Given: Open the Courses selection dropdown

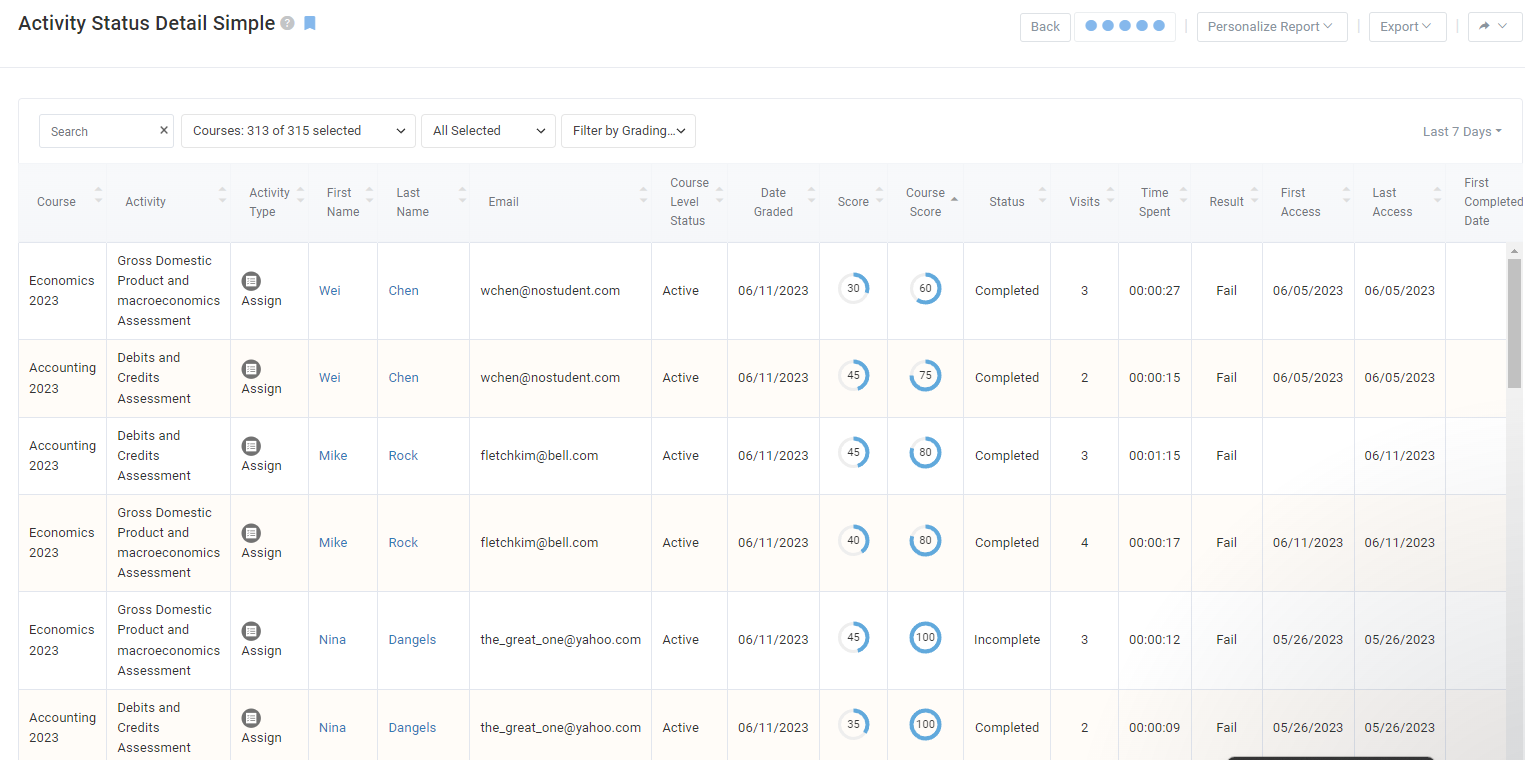Looking at the screenshot, I should pyautogui.click(x=298, y=131).
